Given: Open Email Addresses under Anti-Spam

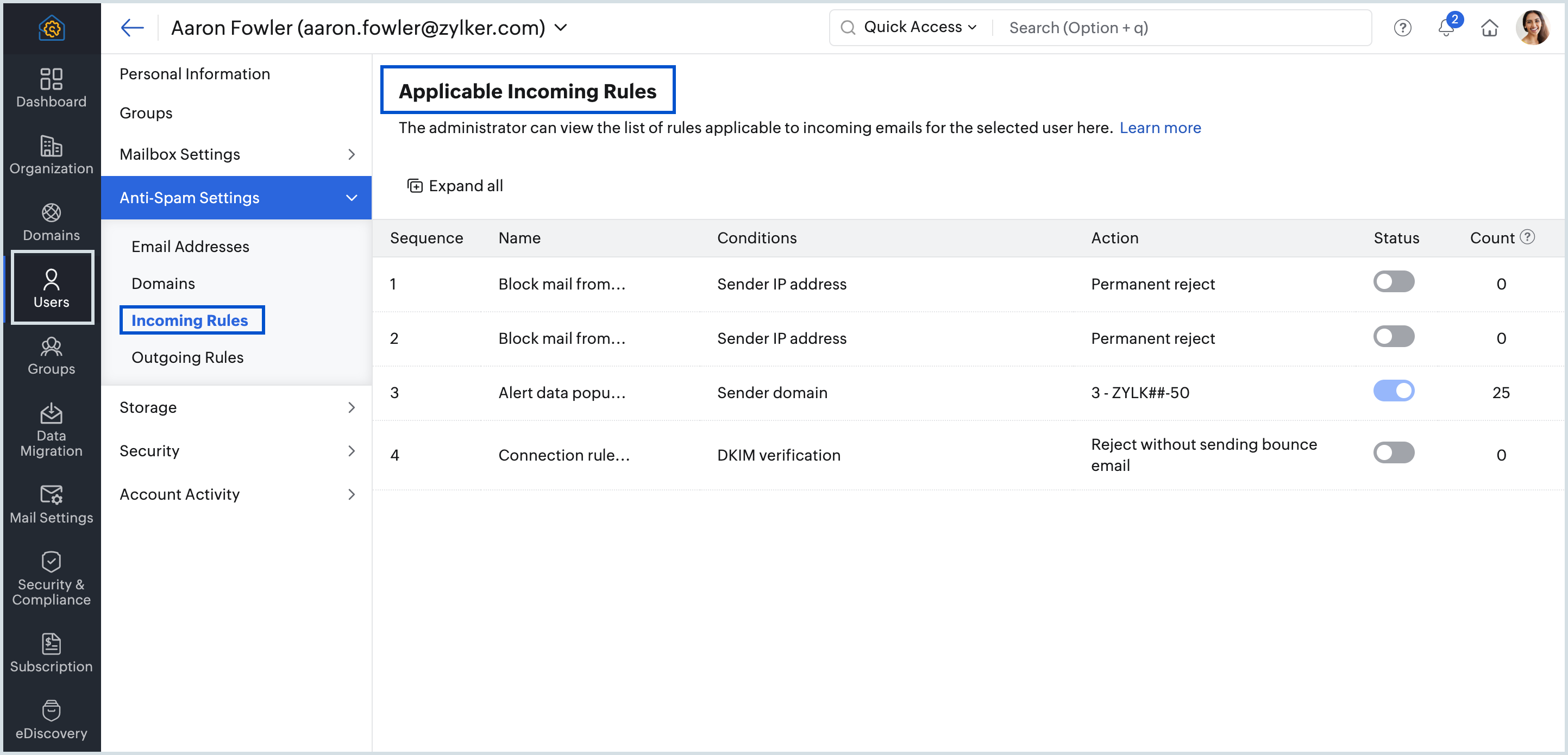Looking at the screenshot, I should [190, 247].
